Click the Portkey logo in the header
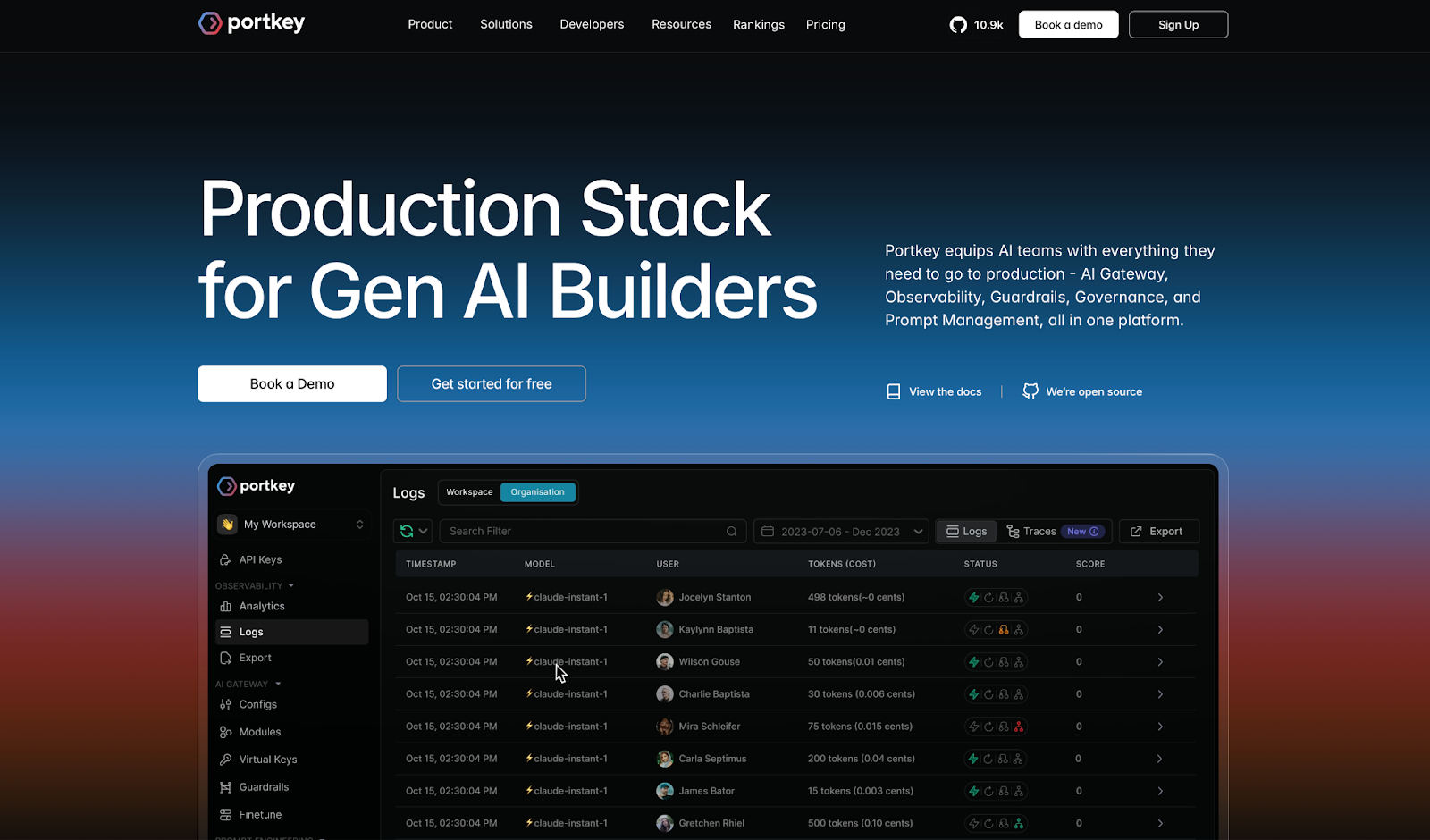This screenshot has height=840, width=1430. pos(251,23)
